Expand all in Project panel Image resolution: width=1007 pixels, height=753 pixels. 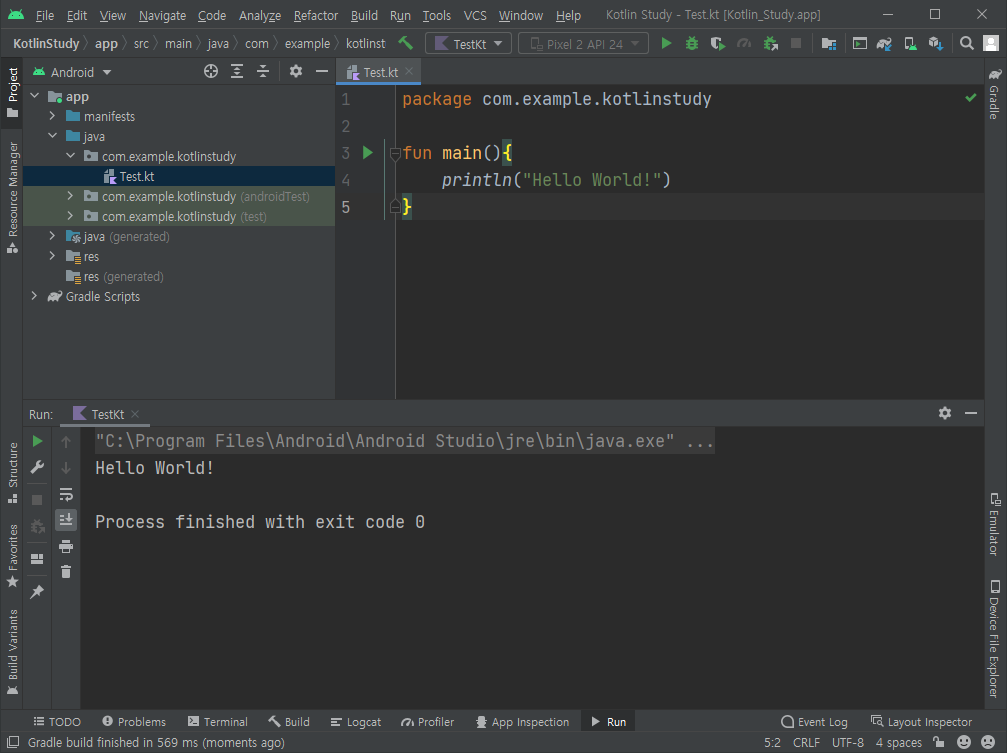click(237, 71)
